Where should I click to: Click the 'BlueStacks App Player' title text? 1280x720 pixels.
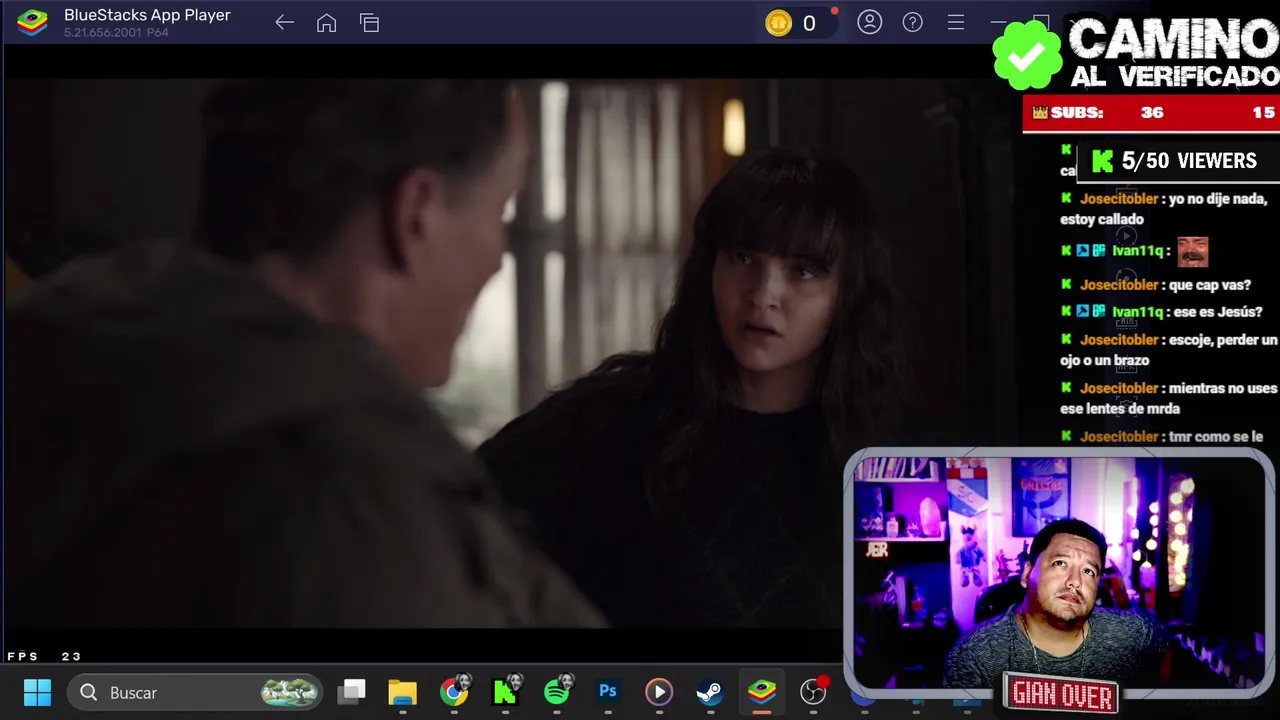[147, 15]
